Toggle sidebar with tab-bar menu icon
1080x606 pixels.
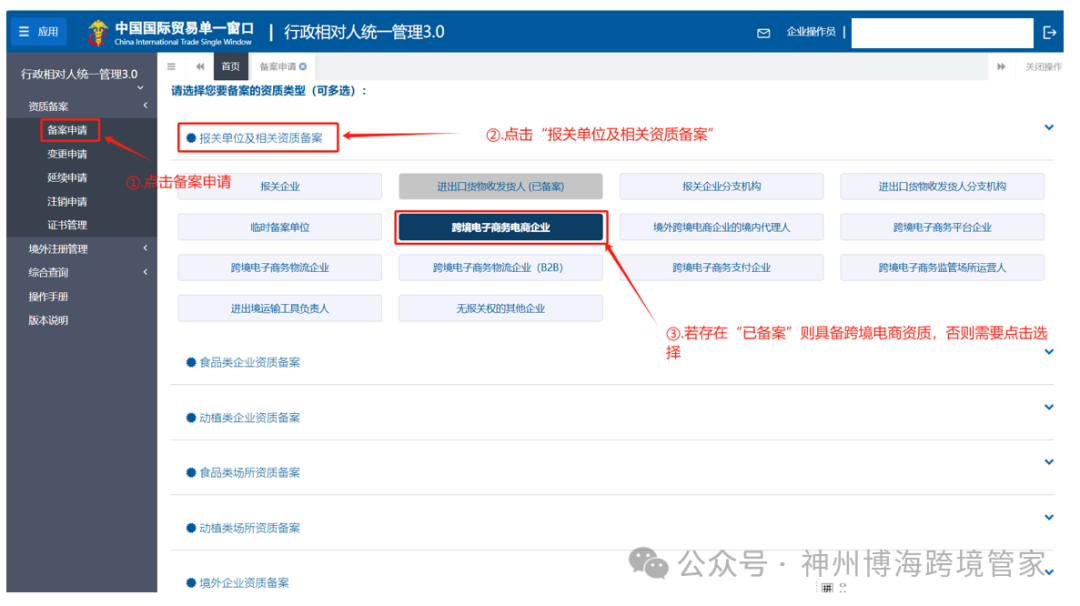[172, 67]
